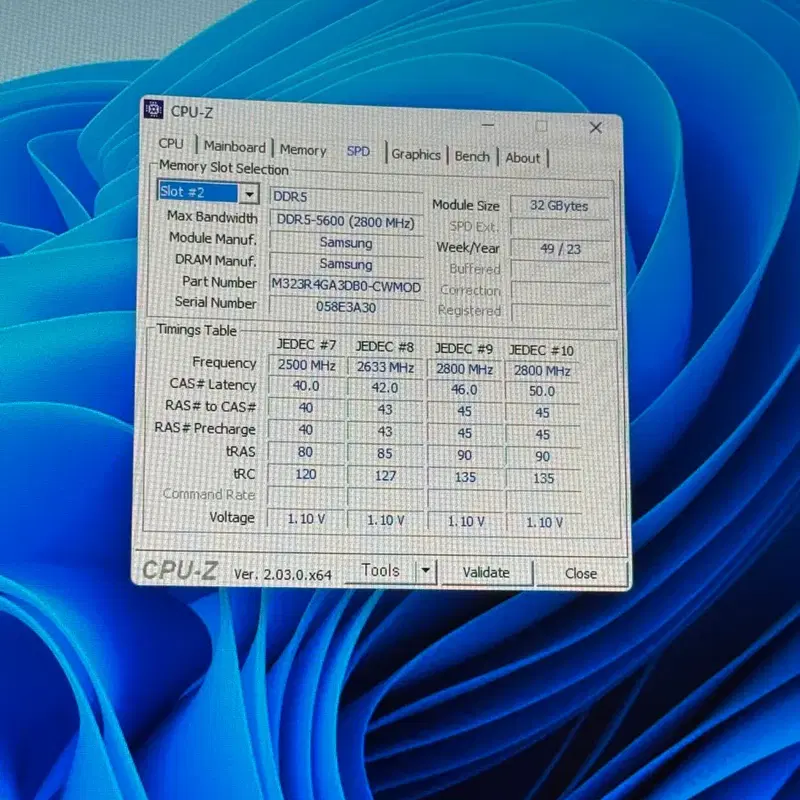Close the CPU-Z window with X
The width and height of the screenshot is (800, 800).
(x=595, y=128)
